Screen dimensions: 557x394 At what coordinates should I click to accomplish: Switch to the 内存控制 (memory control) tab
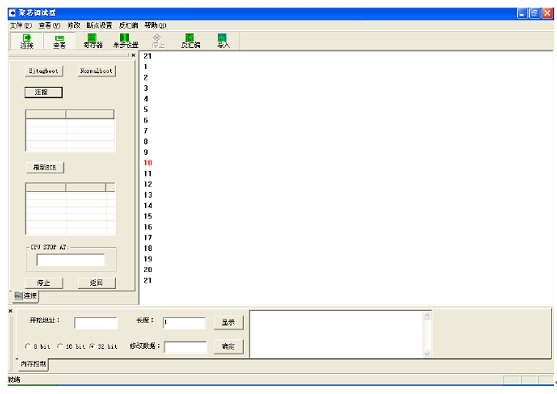[x=33, y=364]
